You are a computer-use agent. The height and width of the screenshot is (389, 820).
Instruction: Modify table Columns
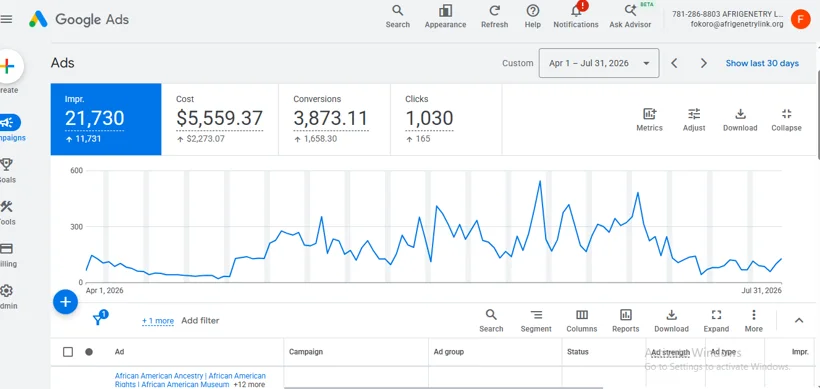tap(582, 321)
